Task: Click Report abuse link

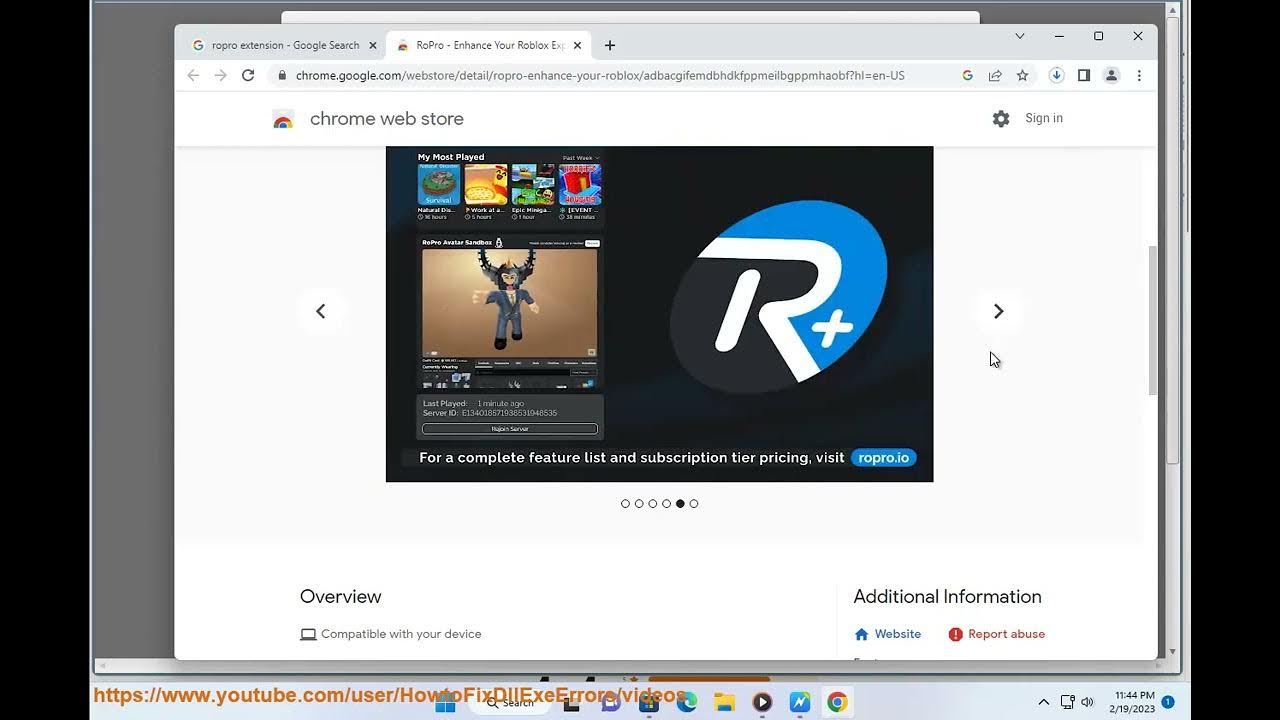Action: click(x=1006, y=634)
